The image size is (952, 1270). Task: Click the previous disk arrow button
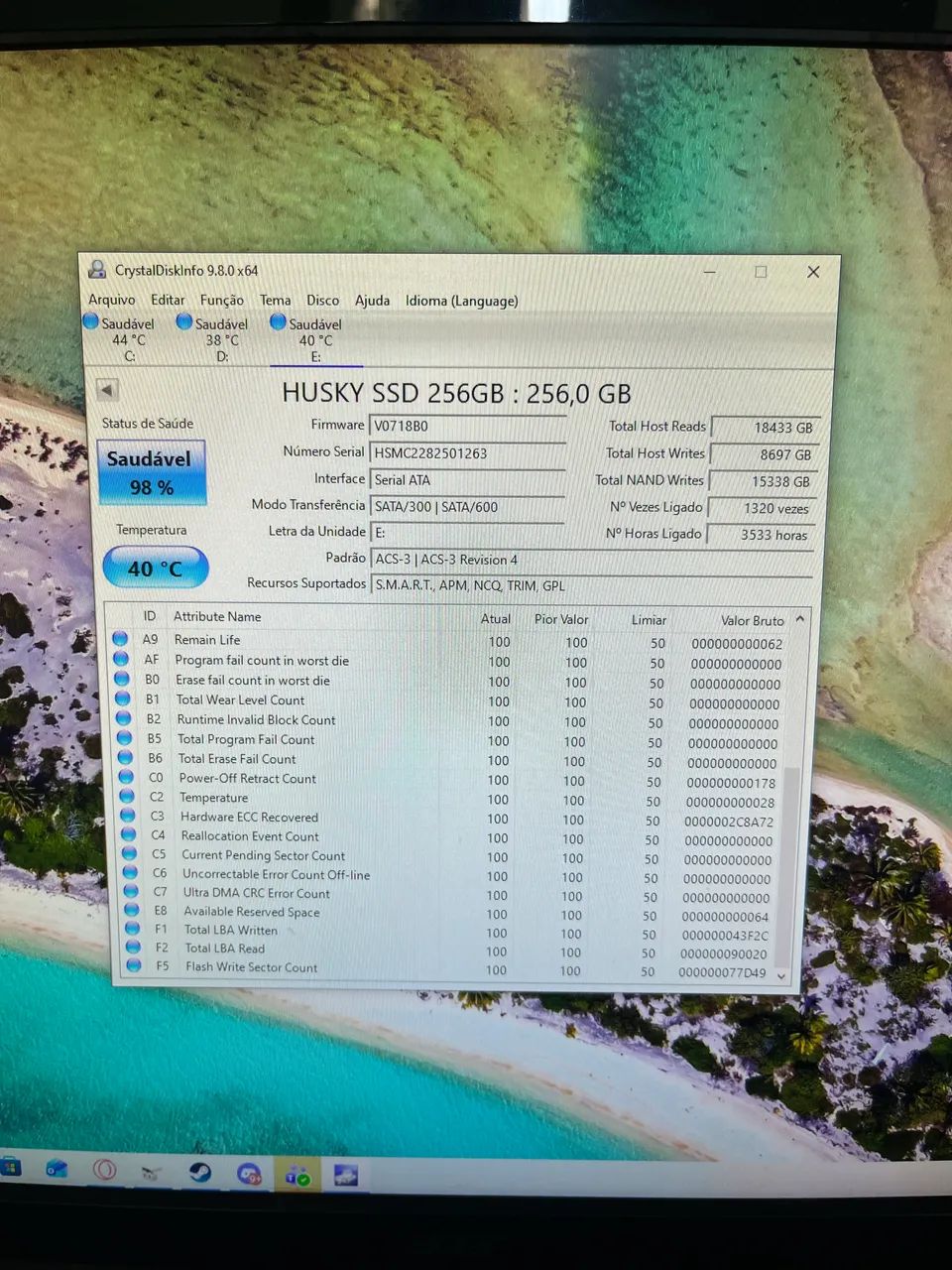(107, 390)
